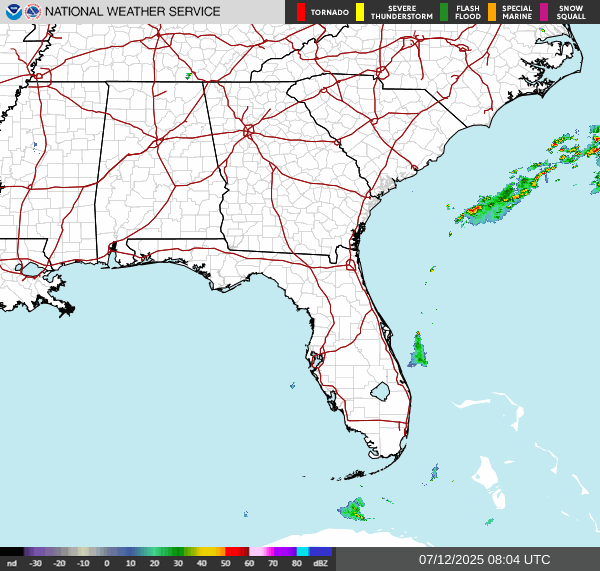The height and width of the screenshot is (571, 600).
Task: Click the 'TORNADO' legend label
Action: click(x=330, y=13)
